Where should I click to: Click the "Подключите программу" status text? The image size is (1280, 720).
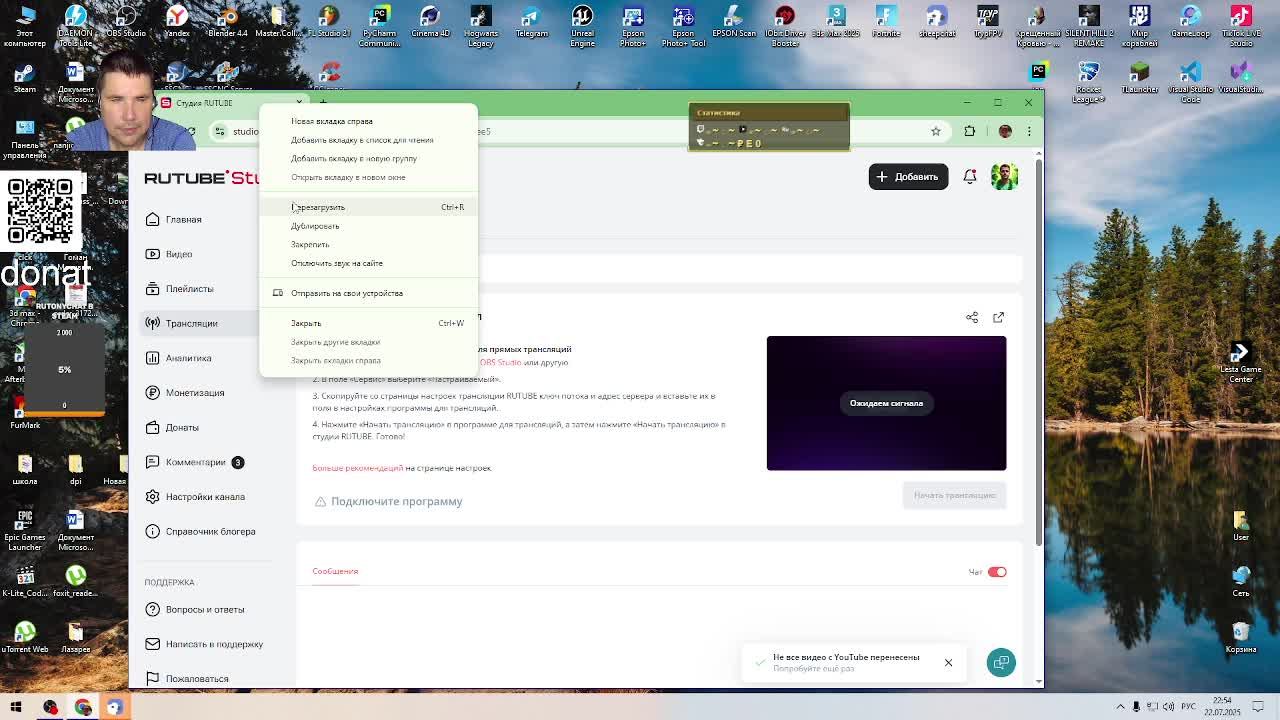click(x=396, y=501)
